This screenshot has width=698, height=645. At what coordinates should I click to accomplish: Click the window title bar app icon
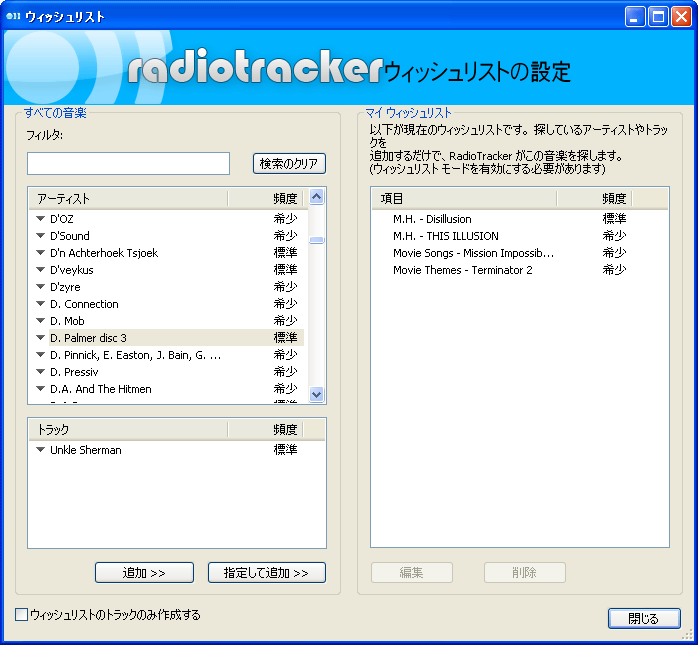[x=13, y=17]
